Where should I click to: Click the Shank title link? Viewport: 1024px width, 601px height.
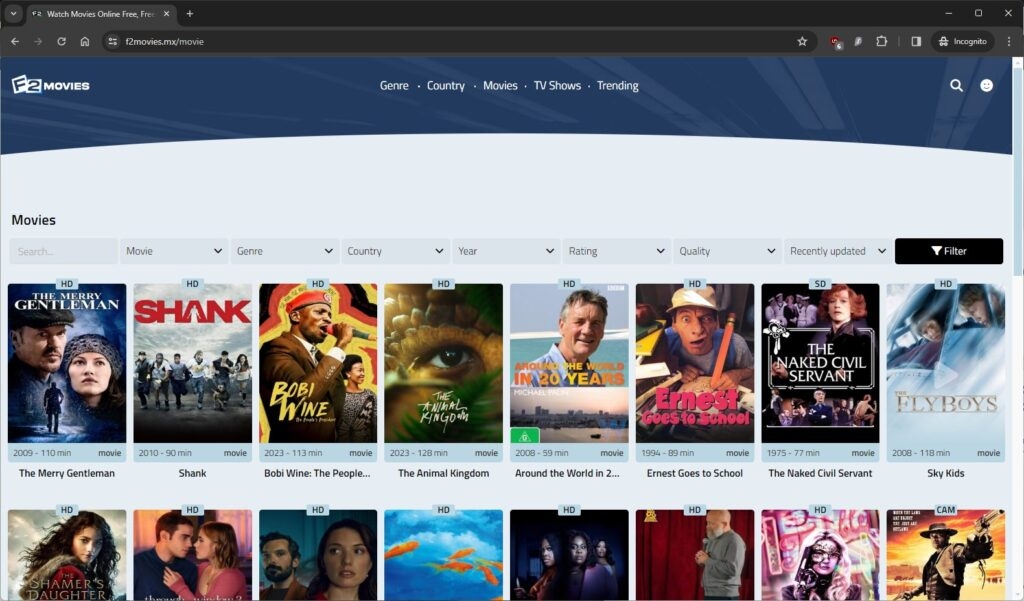click(x=193, y=473)
